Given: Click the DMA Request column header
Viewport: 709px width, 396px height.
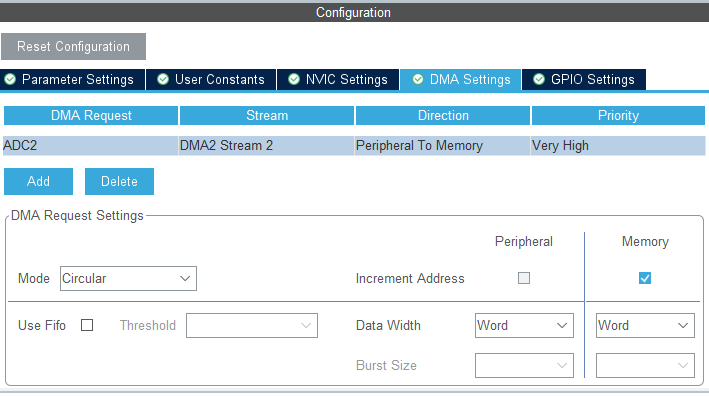Looking at the screenshot, I should 91,116.
